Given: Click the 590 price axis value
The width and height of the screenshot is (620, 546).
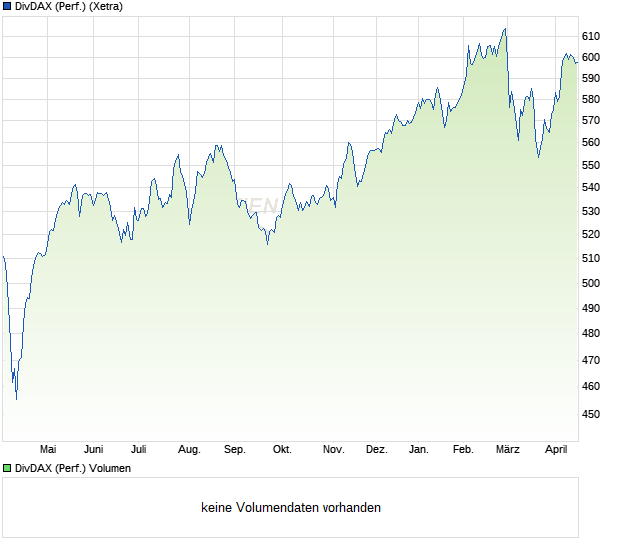Looking at the screenshot, I should pos(591,78).
